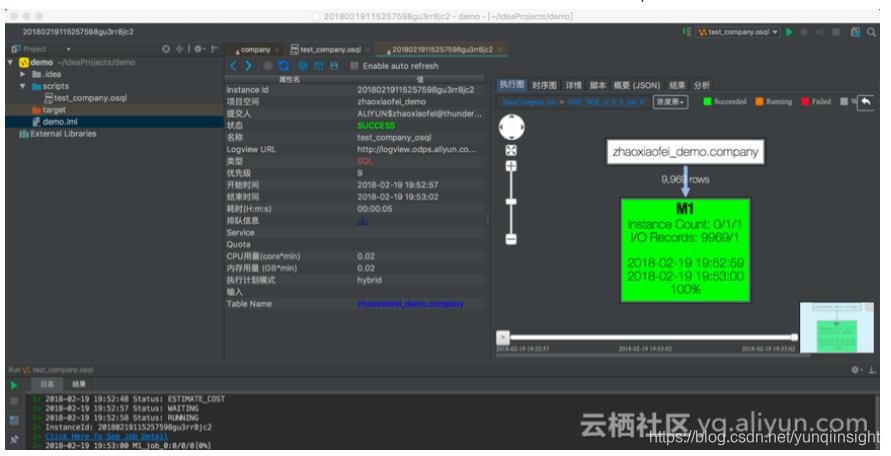891x456 pixels.
Task: Fit the execution graph to screen
Action: (511, 150)
